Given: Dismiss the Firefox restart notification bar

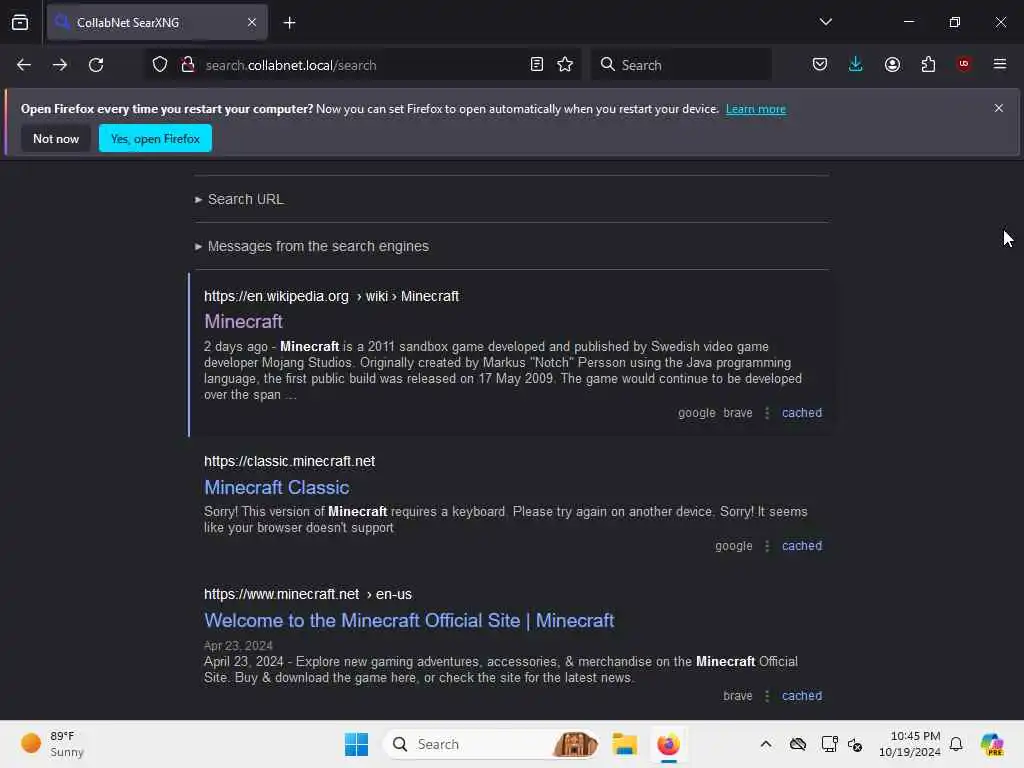Looking at the screenshot, I should (998, 108).
